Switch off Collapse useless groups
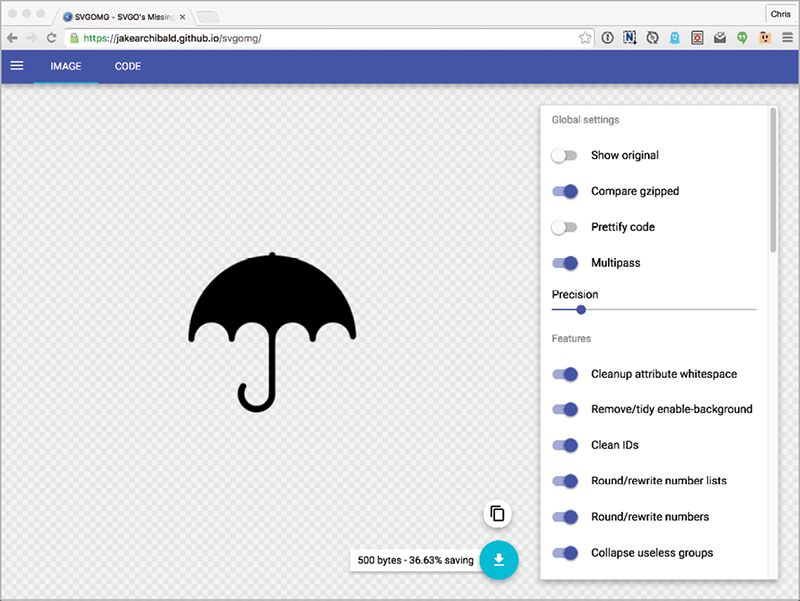800x601 pixels. click(565, 553)
